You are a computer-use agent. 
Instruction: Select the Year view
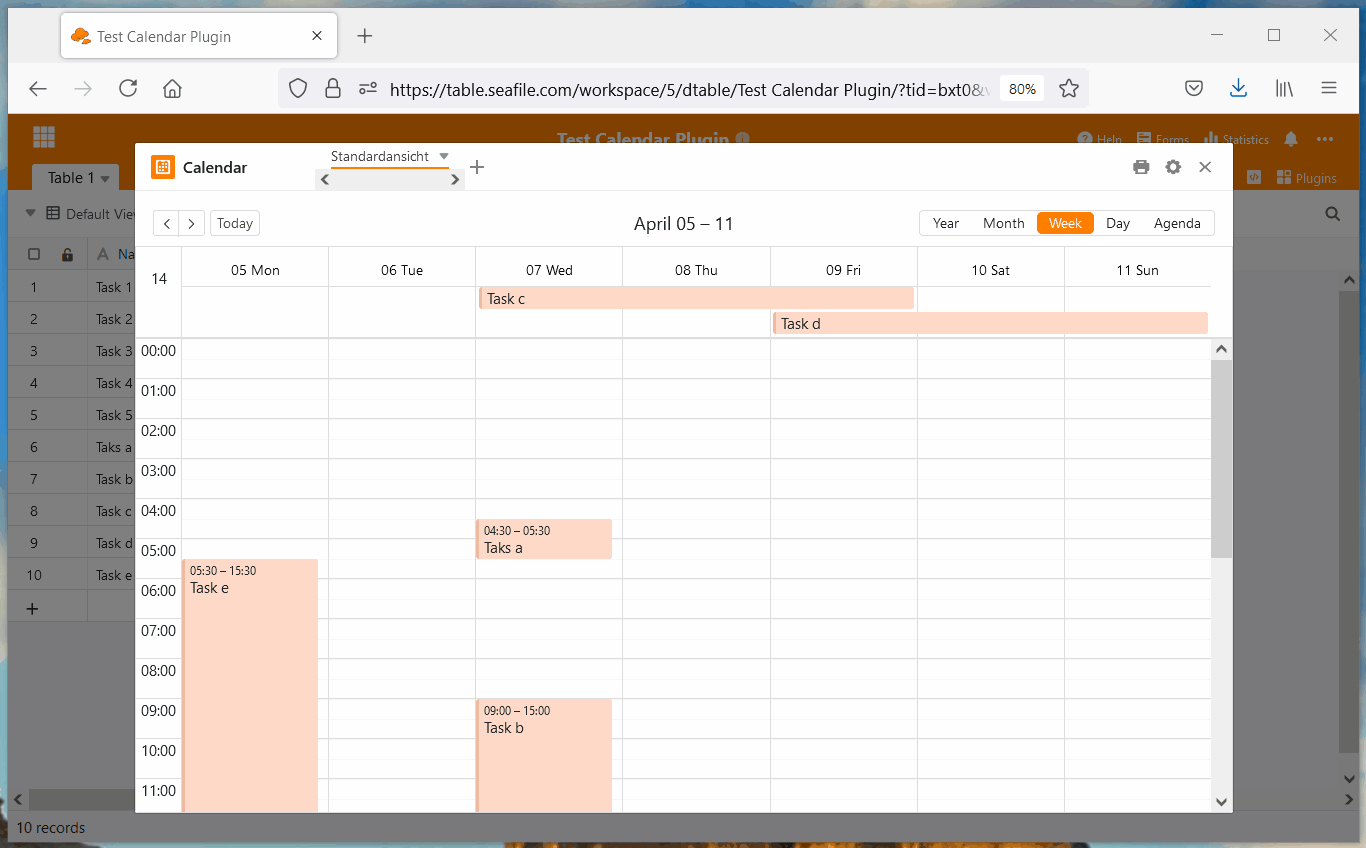pos(946,223)
